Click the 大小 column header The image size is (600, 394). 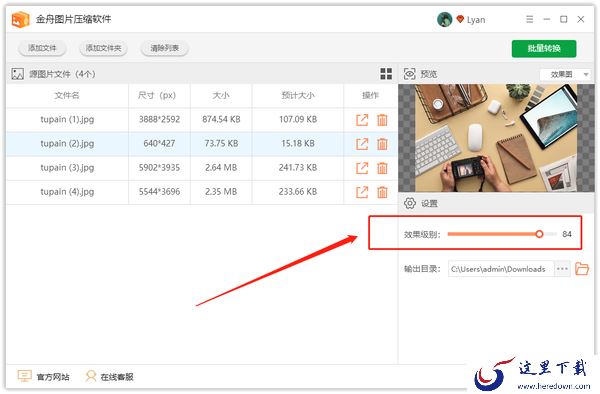(221, 95)
